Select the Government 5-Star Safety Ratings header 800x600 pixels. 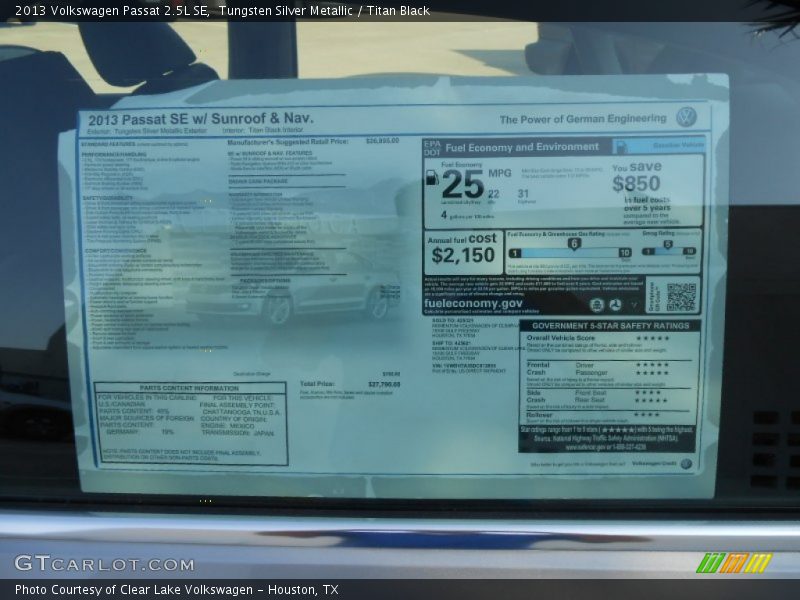609,325
